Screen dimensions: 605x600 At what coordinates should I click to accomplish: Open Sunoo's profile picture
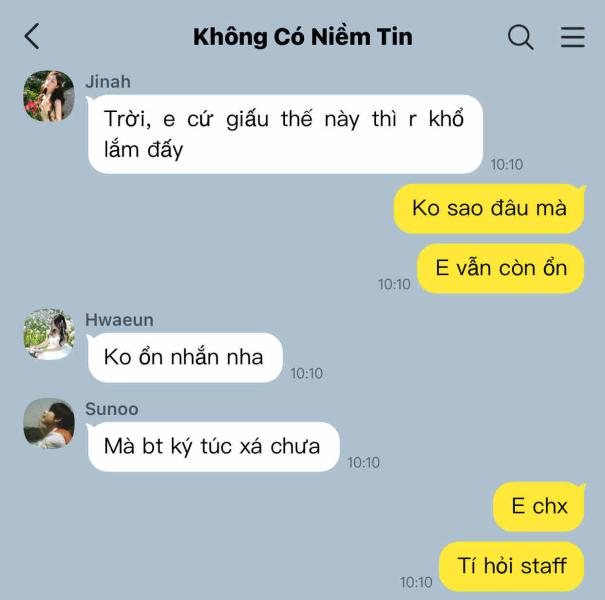click(x=49, y=423)
